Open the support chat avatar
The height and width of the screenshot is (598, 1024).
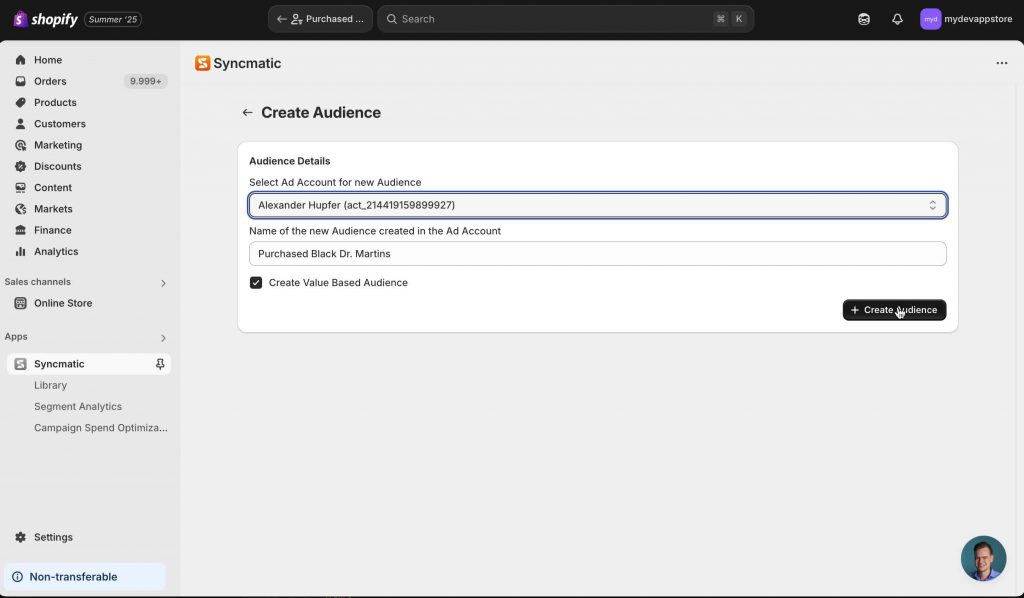984,558
